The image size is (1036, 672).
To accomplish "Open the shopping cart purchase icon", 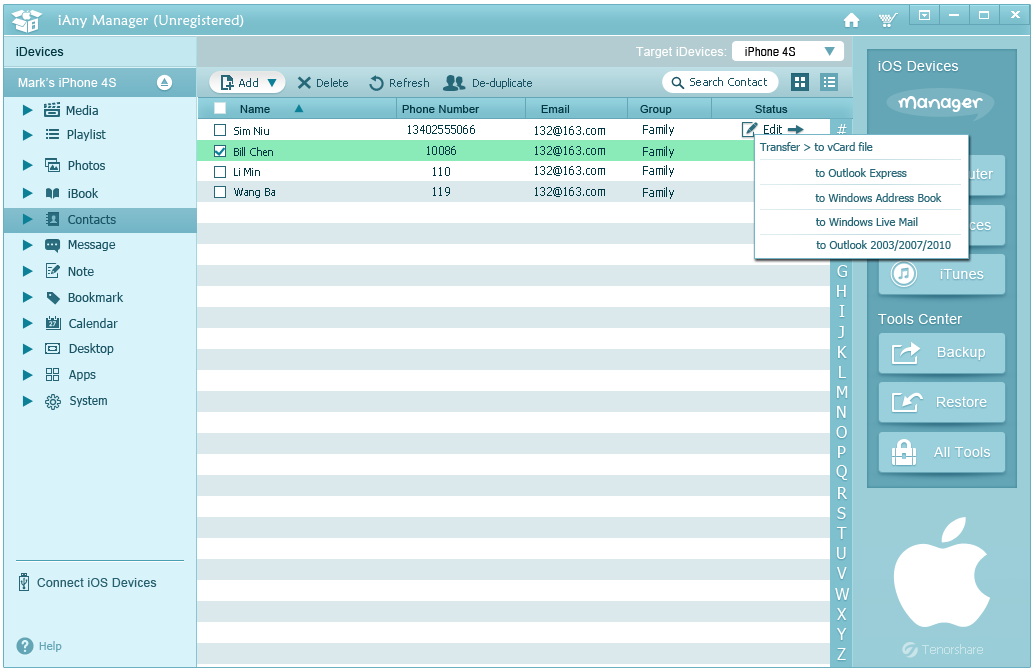I will tap(887, 20).
